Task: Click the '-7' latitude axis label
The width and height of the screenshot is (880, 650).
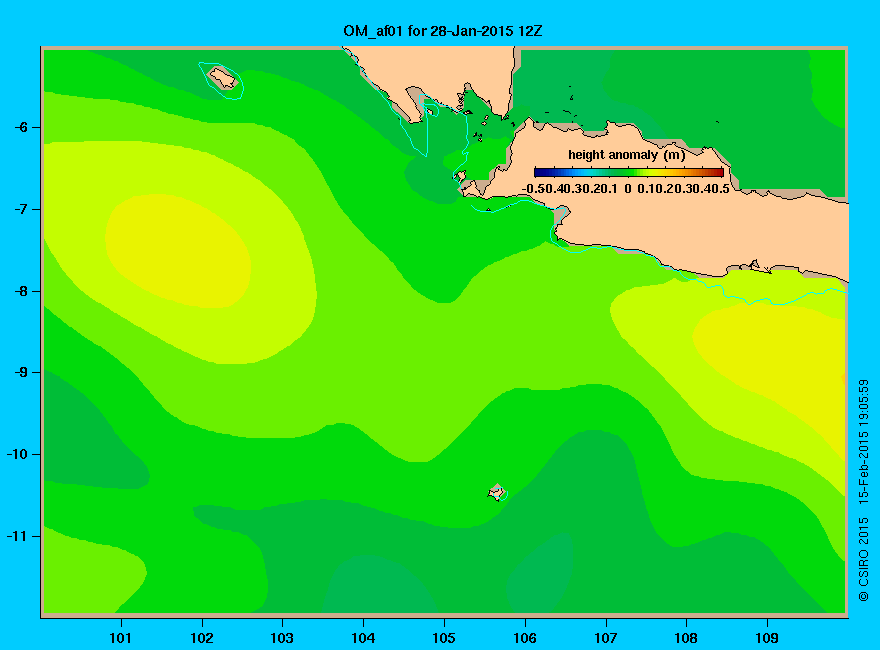Action: [x=20, y=209]
